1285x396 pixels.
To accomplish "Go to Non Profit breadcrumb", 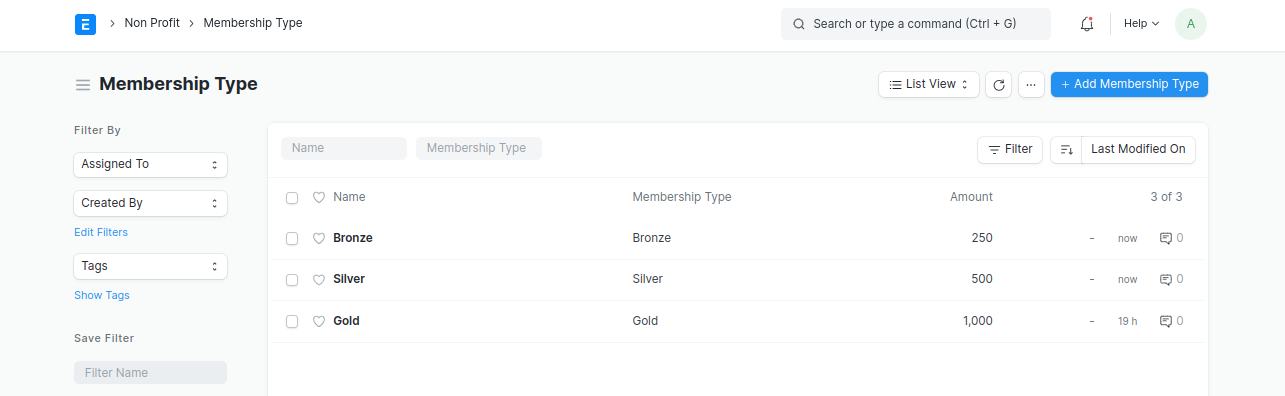I will (x=152, y=23).
